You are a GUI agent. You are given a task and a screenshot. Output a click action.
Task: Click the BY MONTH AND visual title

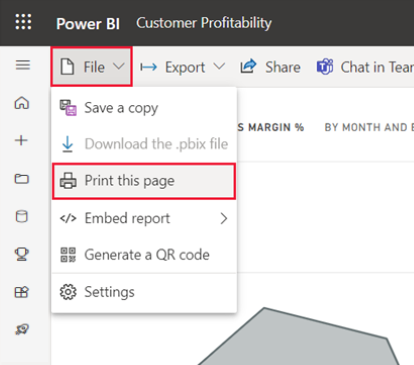point(369,127)
